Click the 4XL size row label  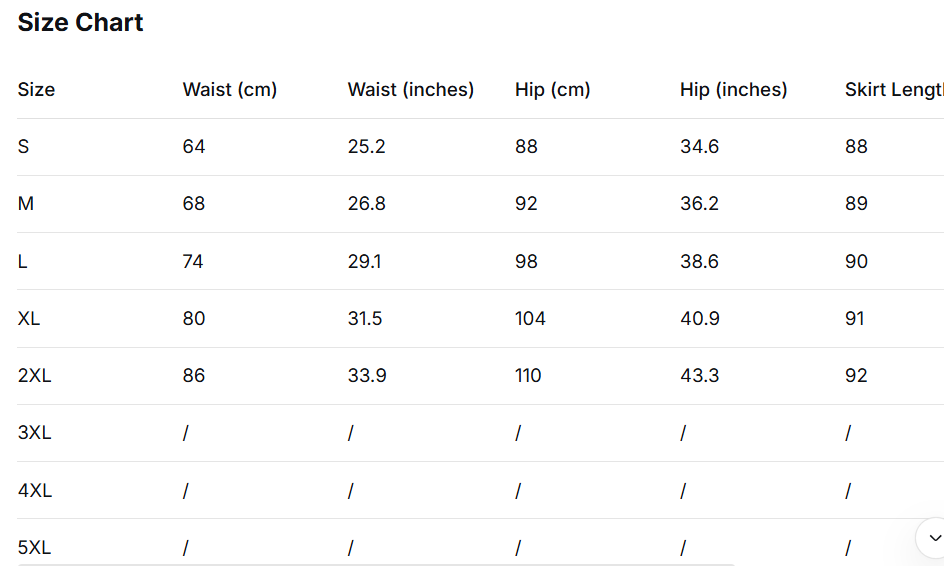[35, 491]
